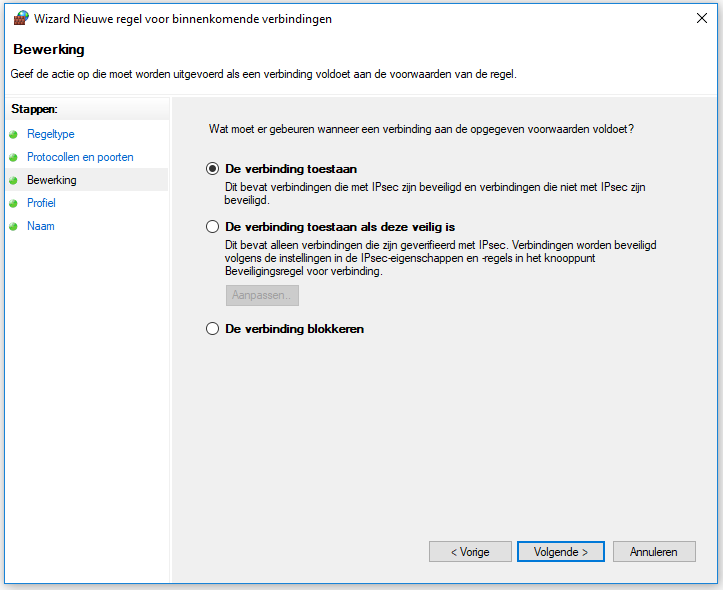Select 'De verbinding toestaan als deze veilig is'
This screenshot has height=590, width=723.
tap(212, 227)
